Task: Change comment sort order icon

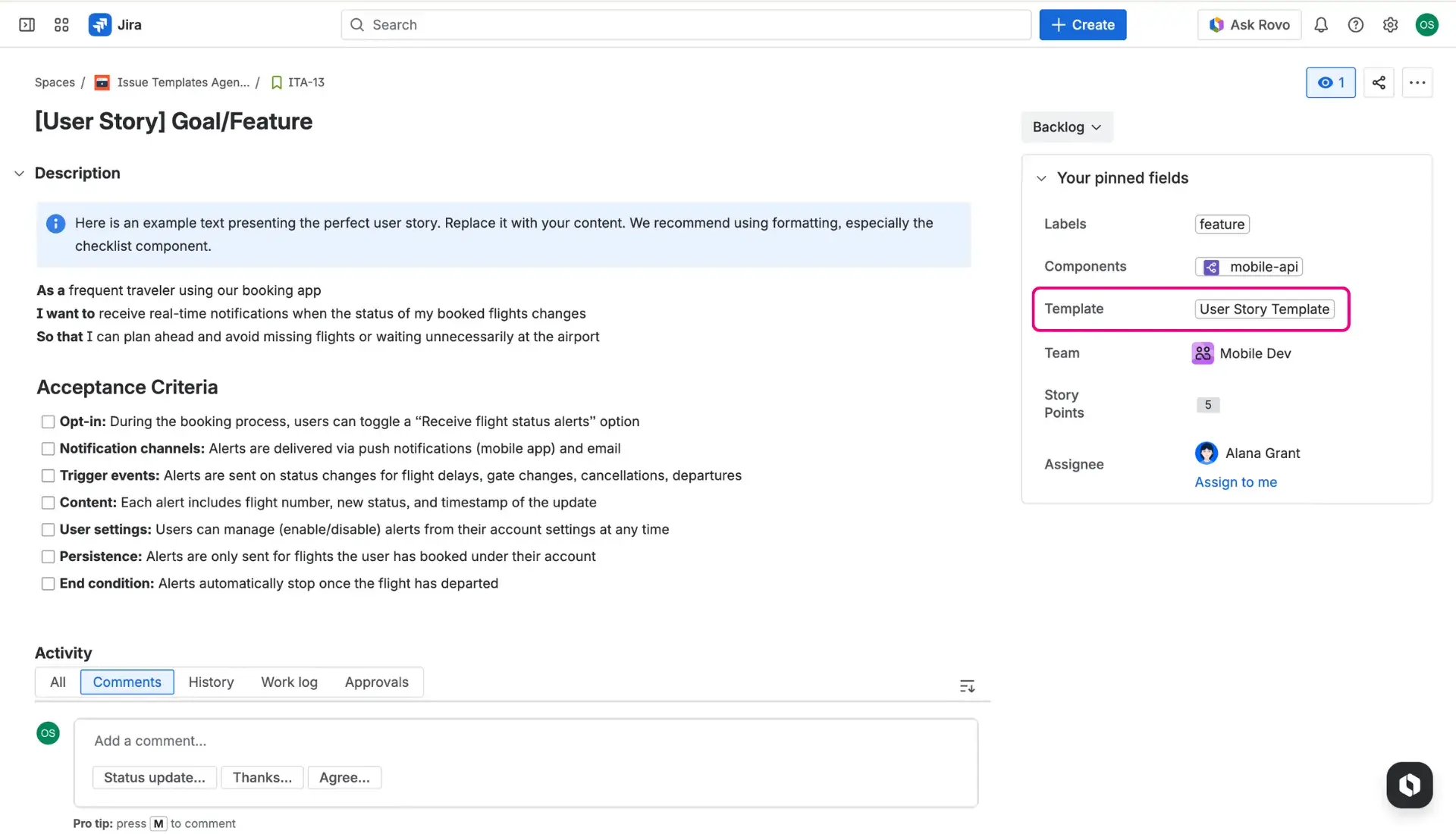Action: tap(967, 685)
